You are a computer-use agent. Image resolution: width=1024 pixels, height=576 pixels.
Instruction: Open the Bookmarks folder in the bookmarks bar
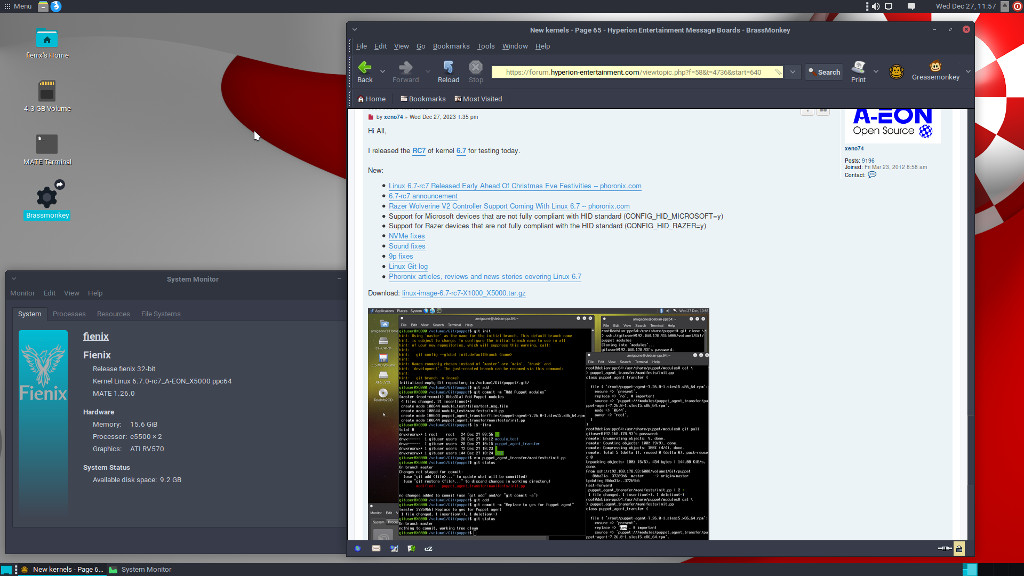[x=423, y=99]
